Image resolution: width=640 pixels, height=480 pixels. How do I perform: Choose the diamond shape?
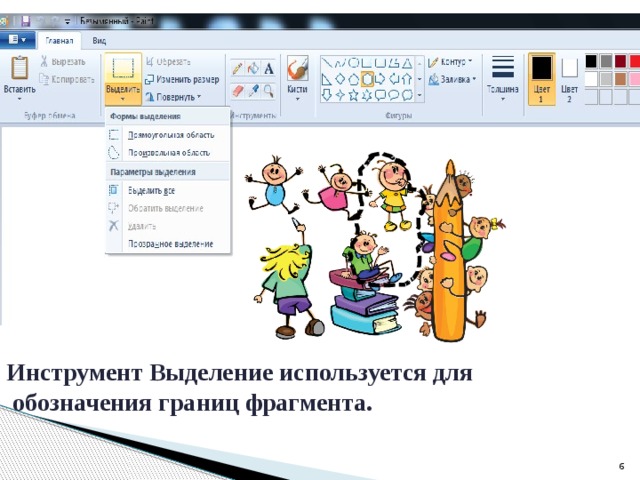coord(340,79)
